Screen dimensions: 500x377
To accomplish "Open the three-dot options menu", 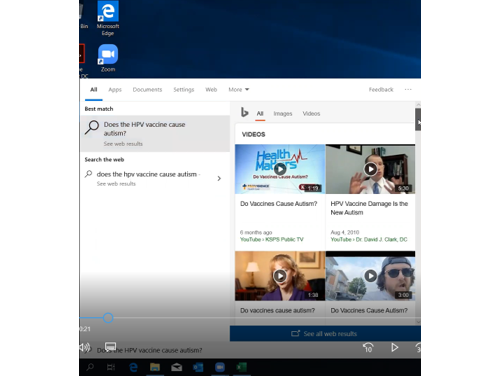I will (408, 89).
